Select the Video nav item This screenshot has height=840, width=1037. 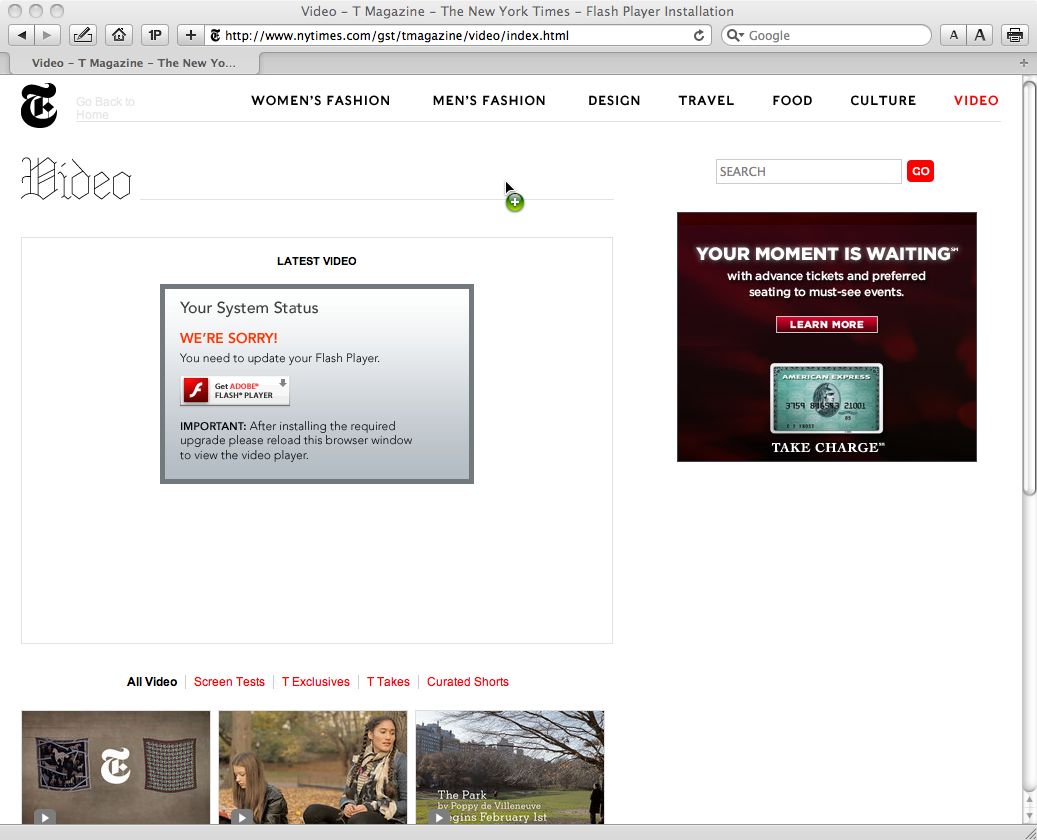coord(976,101)
